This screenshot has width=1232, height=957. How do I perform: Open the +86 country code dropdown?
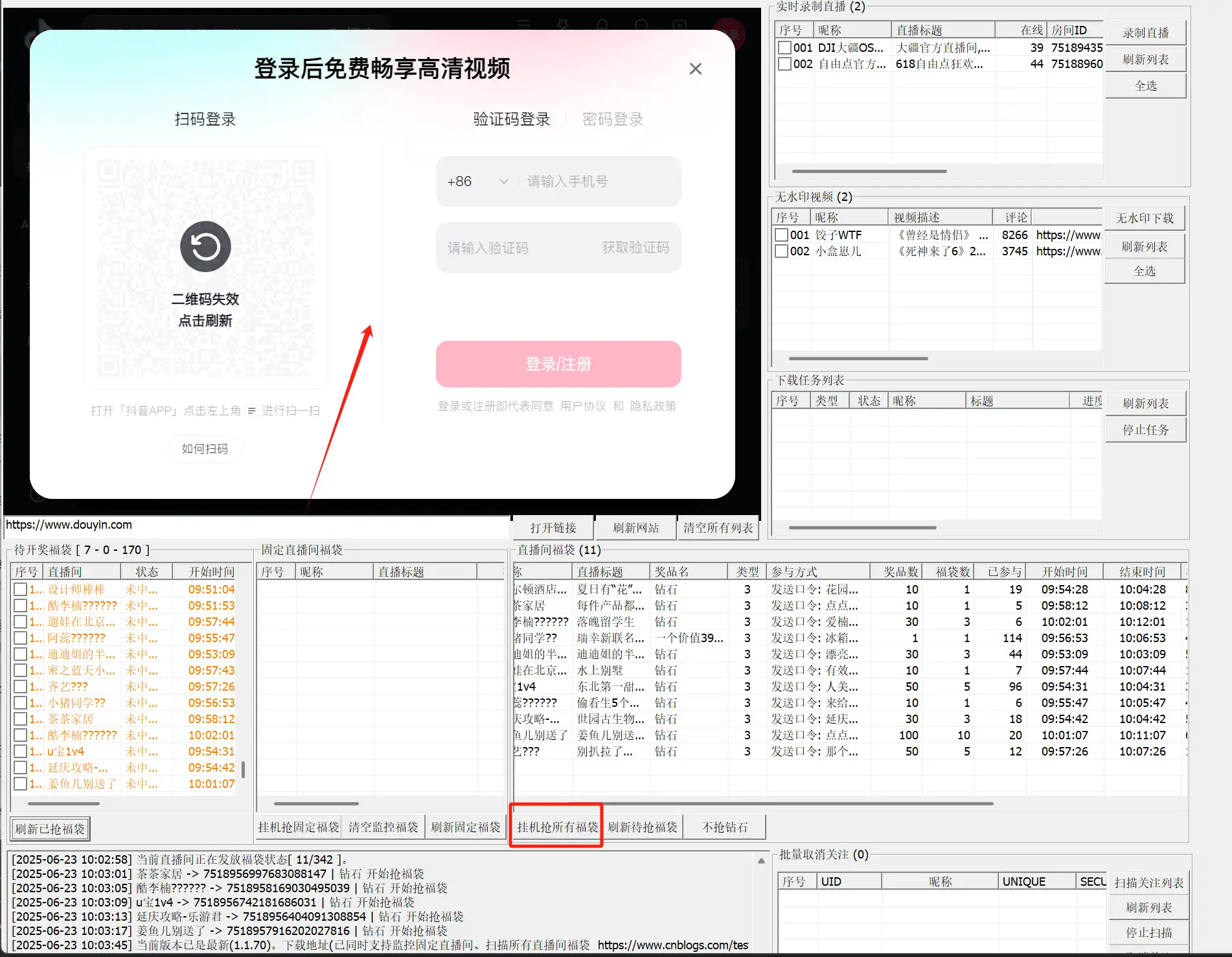477,181
